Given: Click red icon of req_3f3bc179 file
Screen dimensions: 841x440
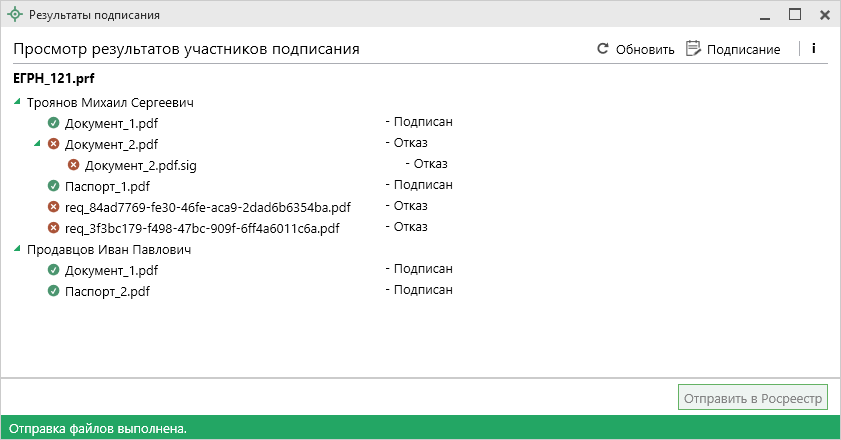Looking at the screenshot, I should pyautogui.click(x=54, y=228).
